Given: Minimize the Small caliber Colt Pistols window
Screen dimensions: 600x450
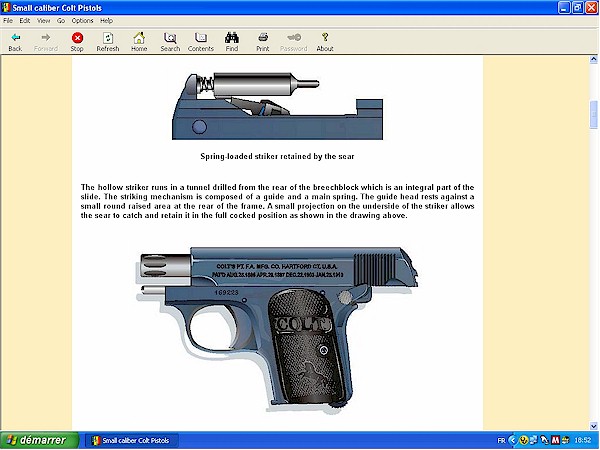Looking at the screenshot, I should (564, 8).
